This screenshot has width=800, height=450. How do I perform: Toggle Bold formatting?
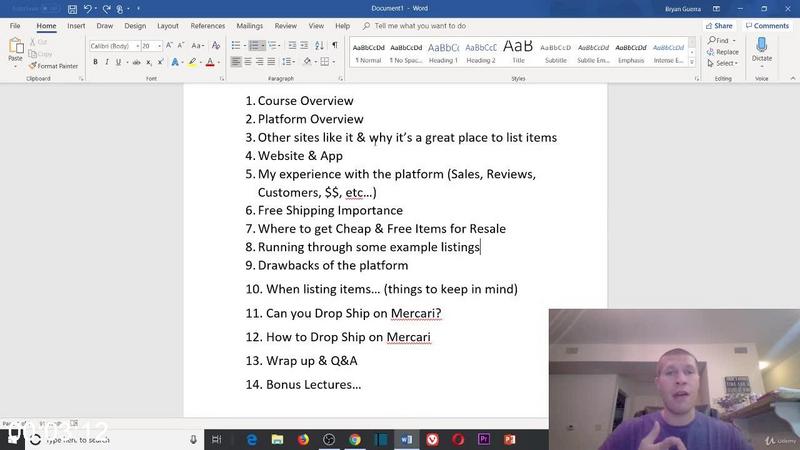pyautogui.click(x=95, y=62)
